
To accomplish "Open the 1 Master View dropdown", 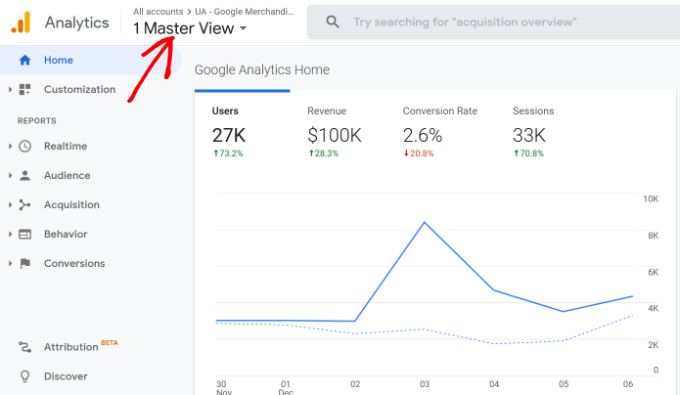I will coord(190,29).
